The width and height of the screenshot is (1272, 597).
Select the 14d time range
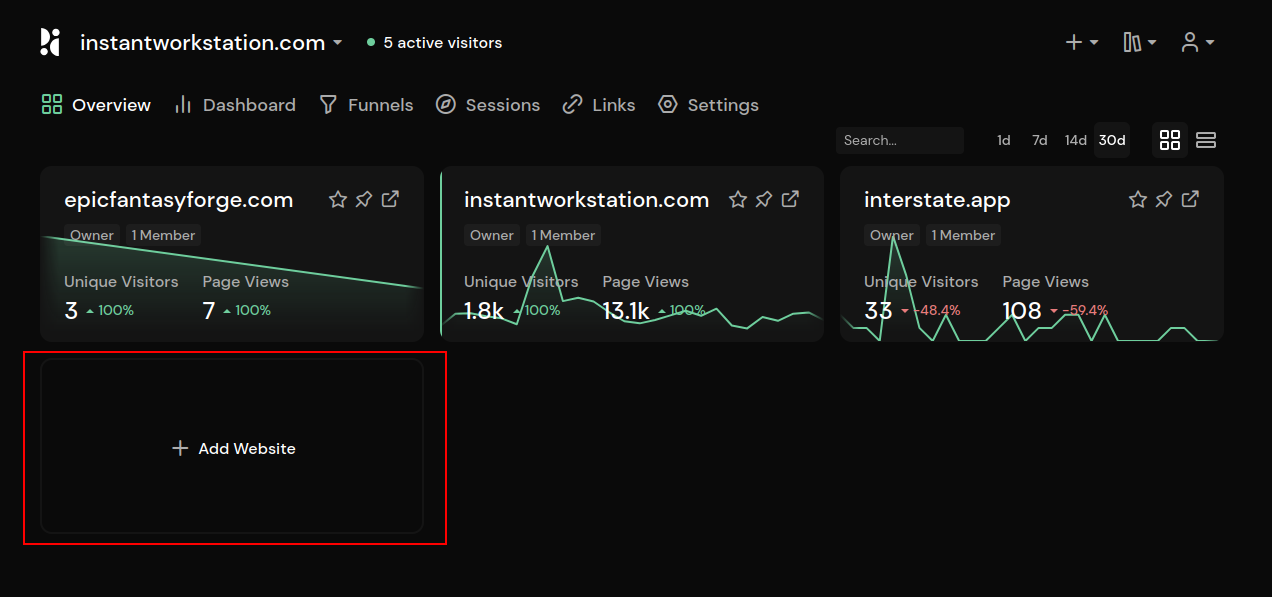[x=1076, y=140]
